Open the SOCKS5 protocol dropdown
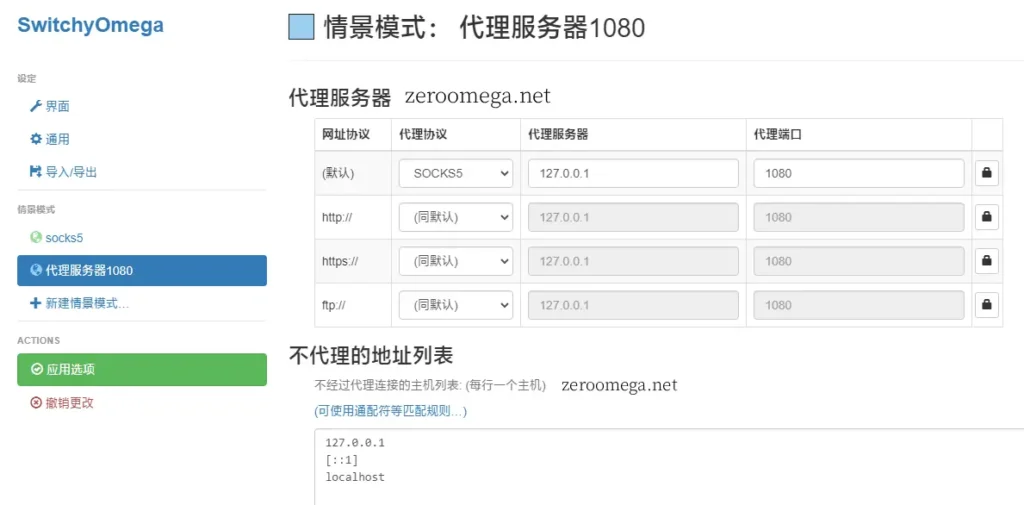1024x505 pixels. click(x=455, y=173)
